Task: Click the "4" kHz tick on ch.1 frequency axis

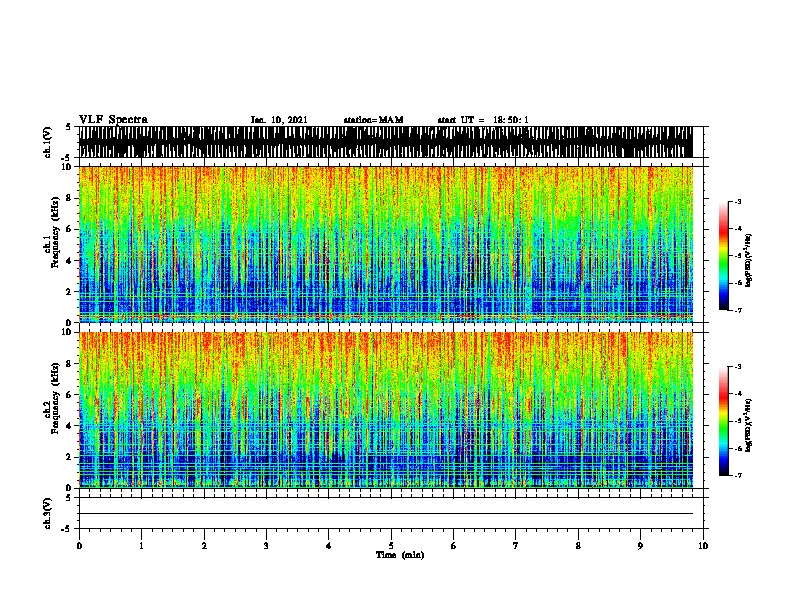Action: pos(70,261)
